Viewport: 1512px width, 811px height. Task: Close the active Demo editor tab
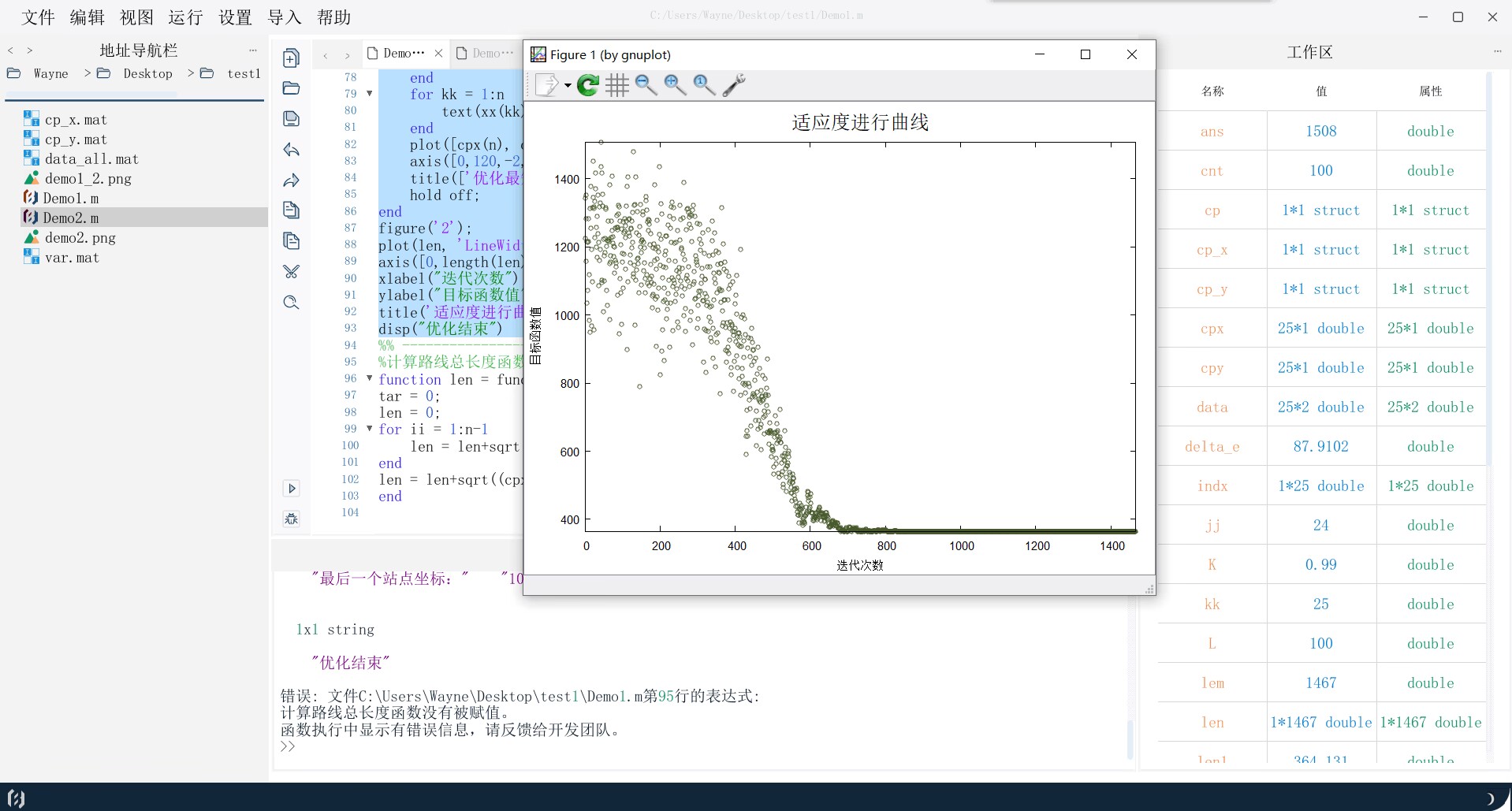pyautogui.click(x=439, y=53)
